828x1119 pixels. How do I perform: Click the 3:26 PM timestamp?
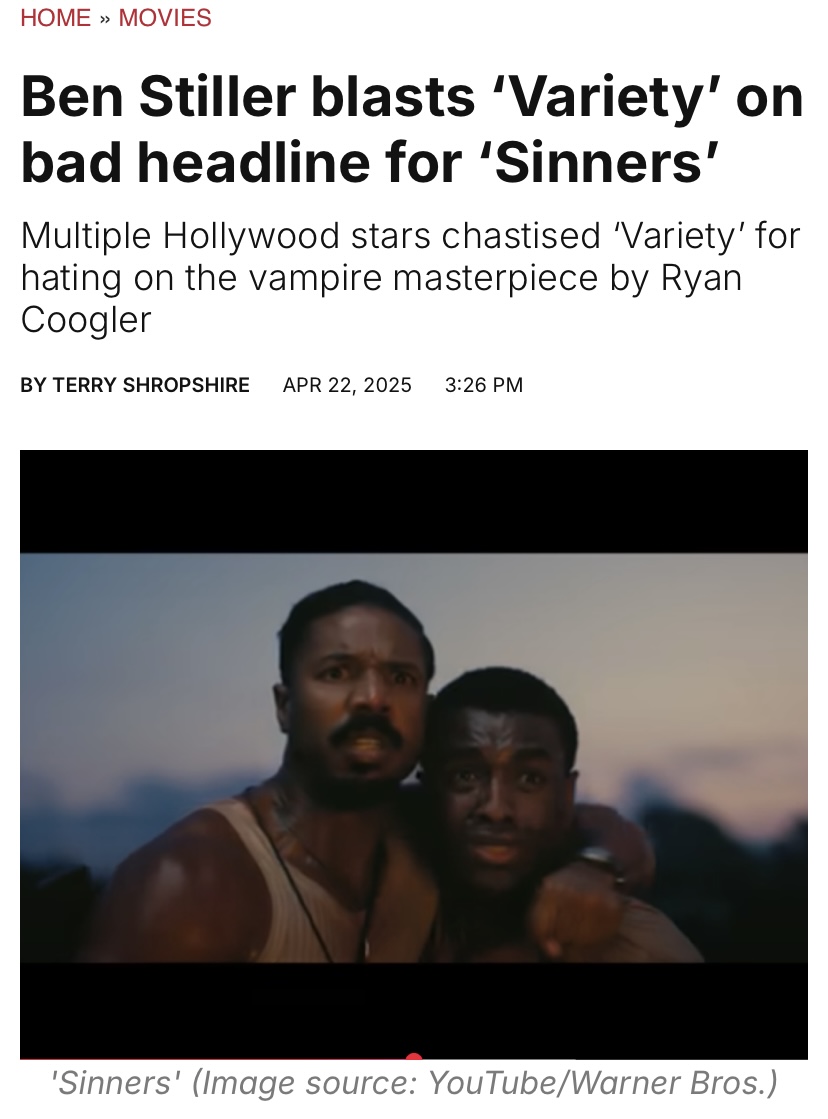point(484,385)
